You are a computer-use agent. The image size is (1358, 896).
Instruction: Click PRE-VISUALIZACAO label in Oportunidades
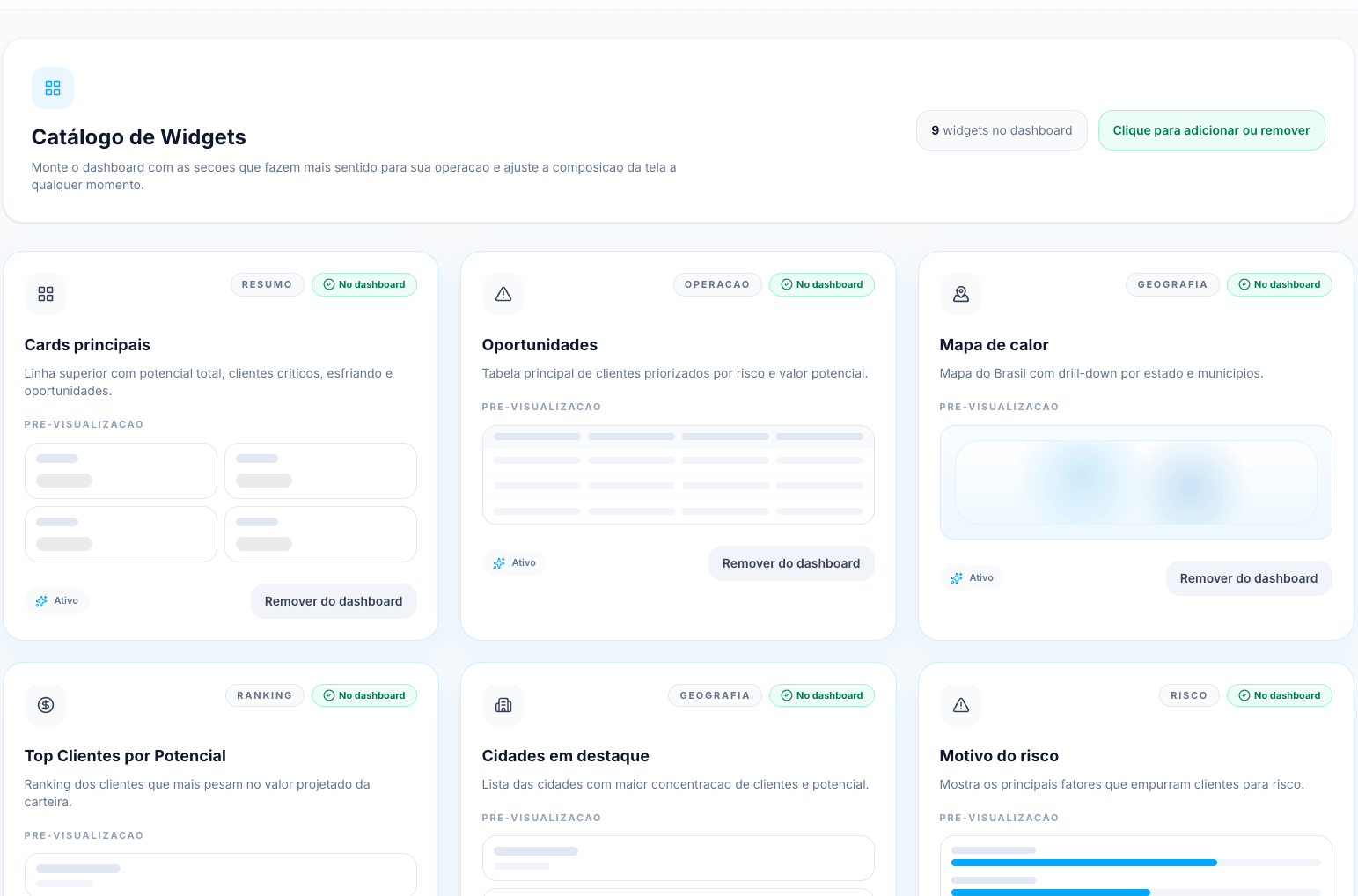(x=541, y=407)
